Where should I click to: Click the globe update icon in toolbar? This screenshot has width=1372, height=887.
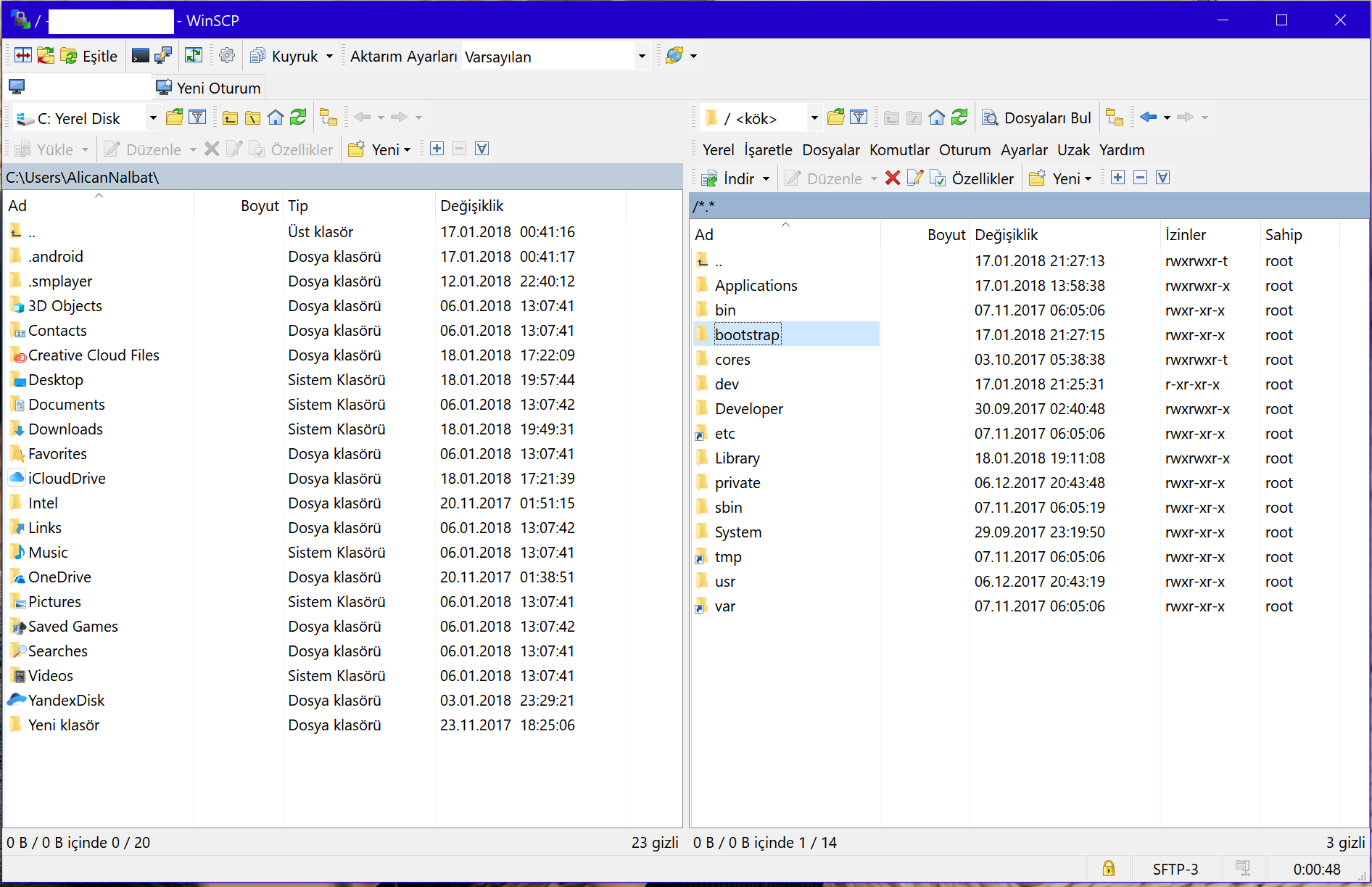click(674, 56)
